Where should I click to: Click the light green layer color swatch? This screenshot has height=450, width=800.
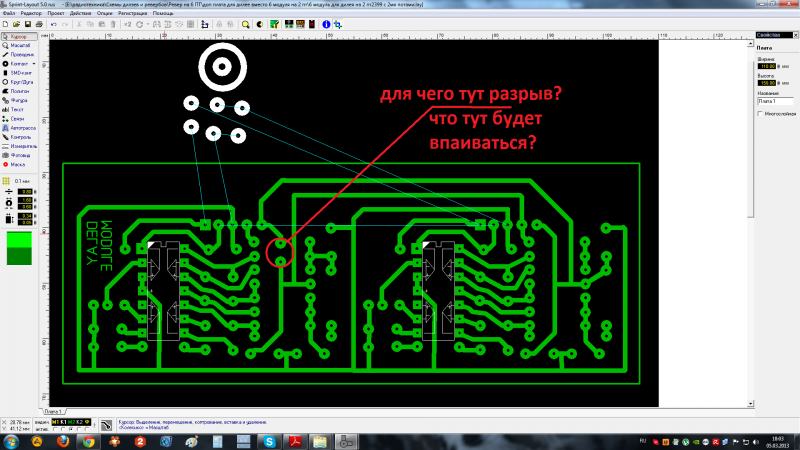(x=19, y=240)
